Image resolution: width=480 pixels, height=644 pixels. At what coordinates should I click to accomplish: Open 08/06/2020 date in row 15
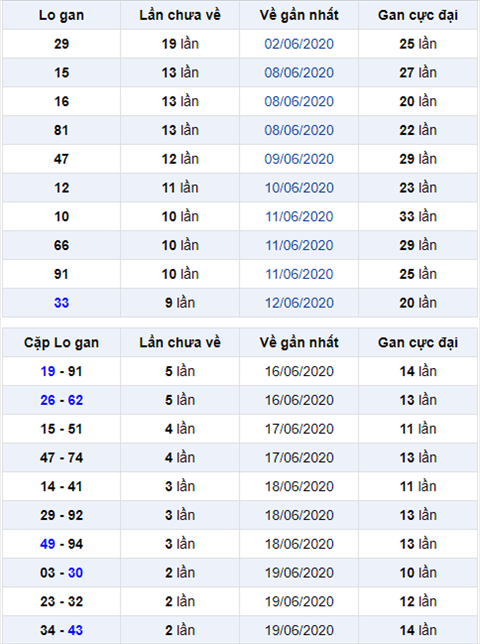point(299,73)
